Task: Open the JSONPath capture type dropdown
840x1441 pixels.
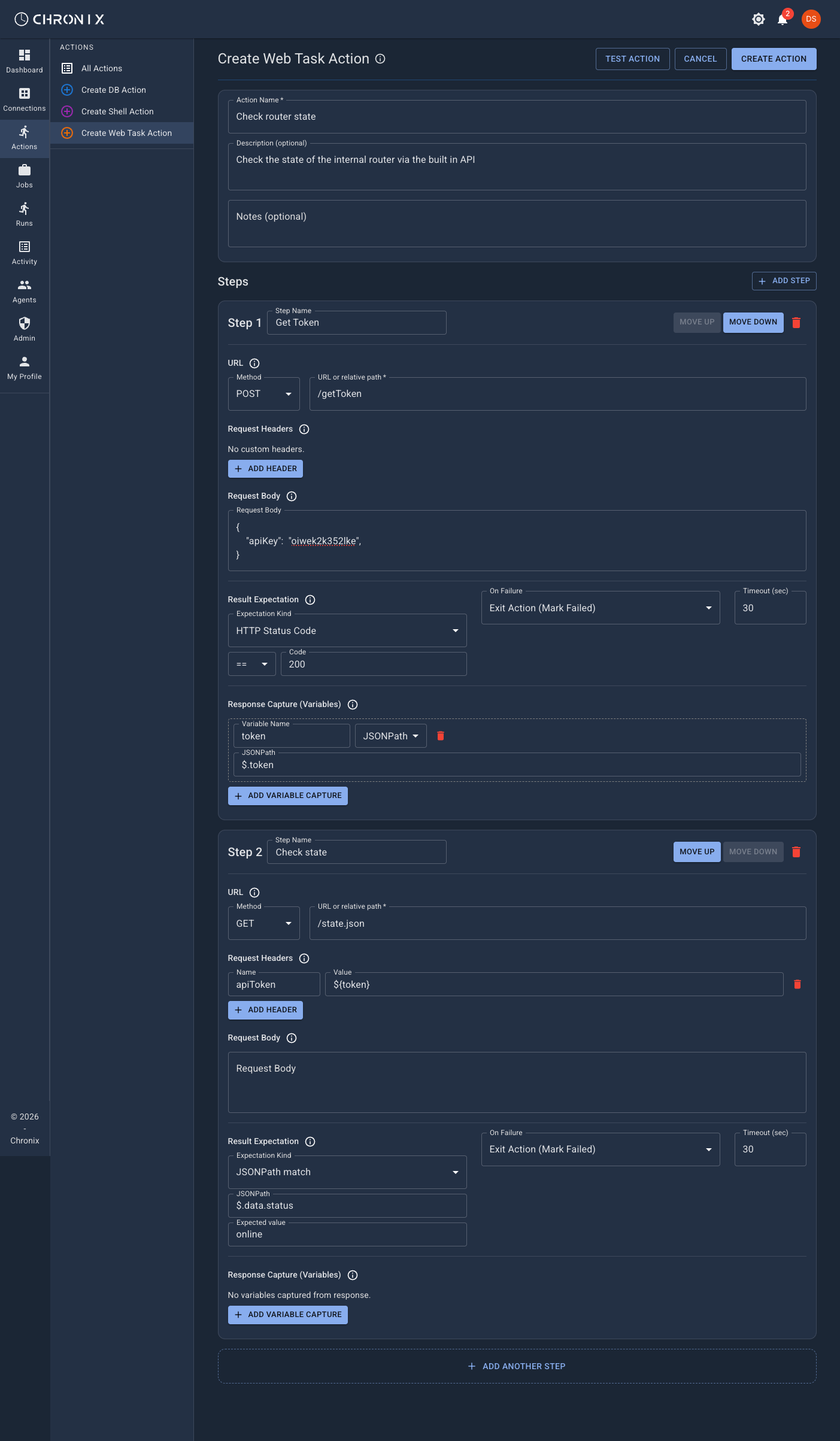Action: 390,736
